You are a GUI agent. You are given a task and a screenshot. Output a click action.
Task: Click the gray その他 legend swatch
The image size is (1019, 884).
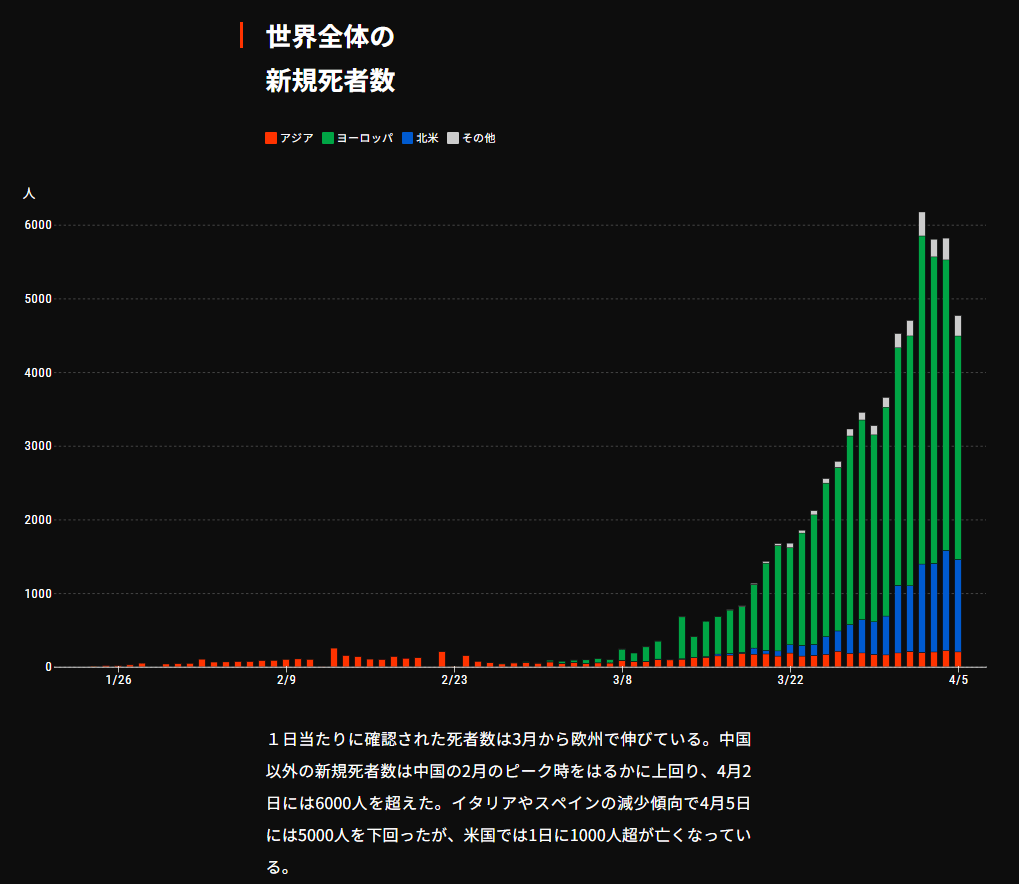point(453,138)
